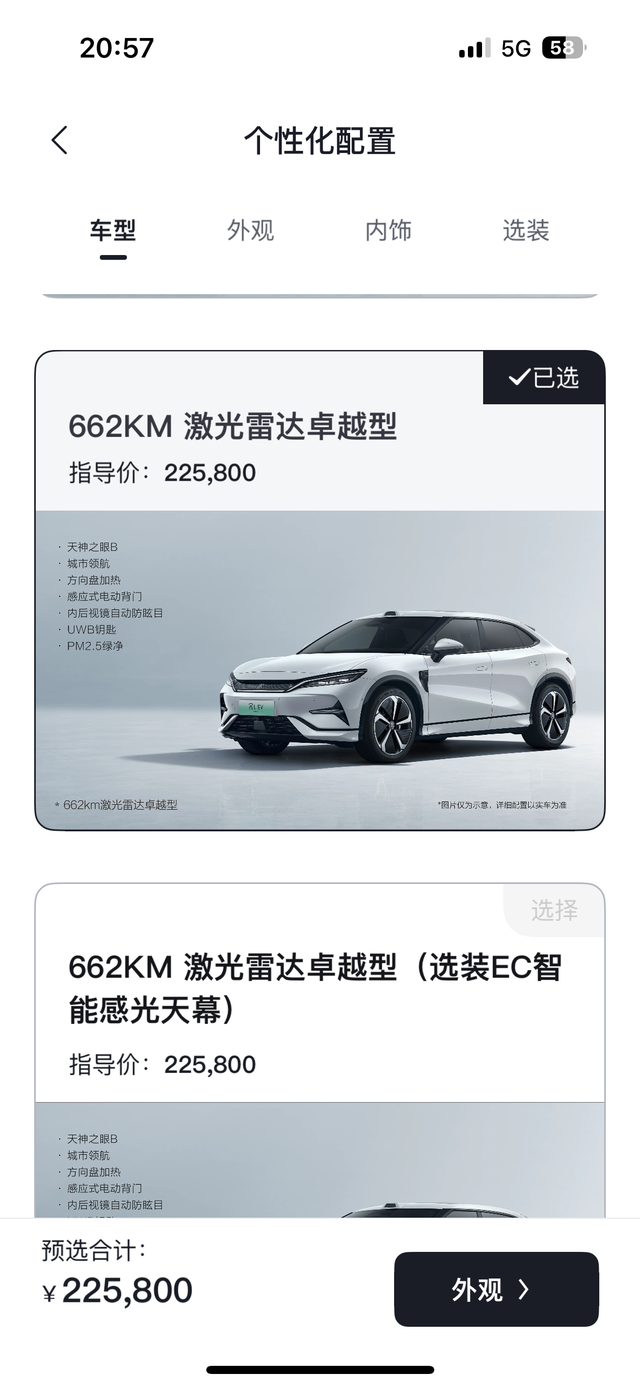Open the 车型 tab
Viewport: 640px width, 1387px height.
coord(113,231)
